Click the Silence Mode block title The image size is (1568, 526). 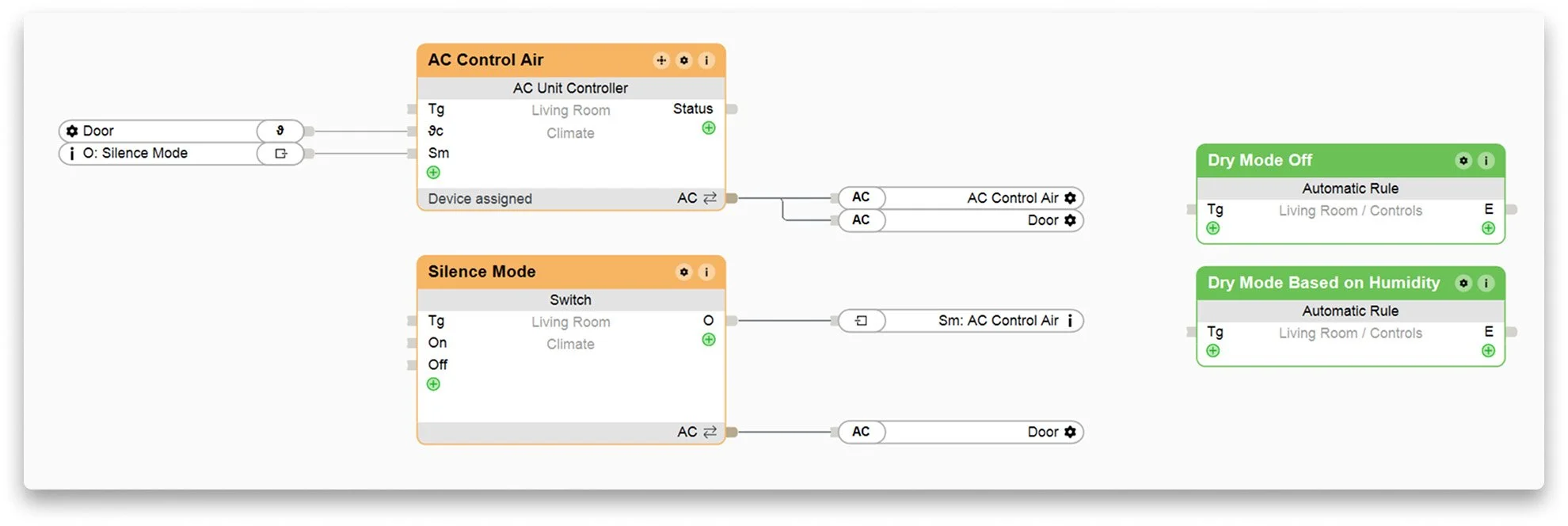tap(481, 272)
